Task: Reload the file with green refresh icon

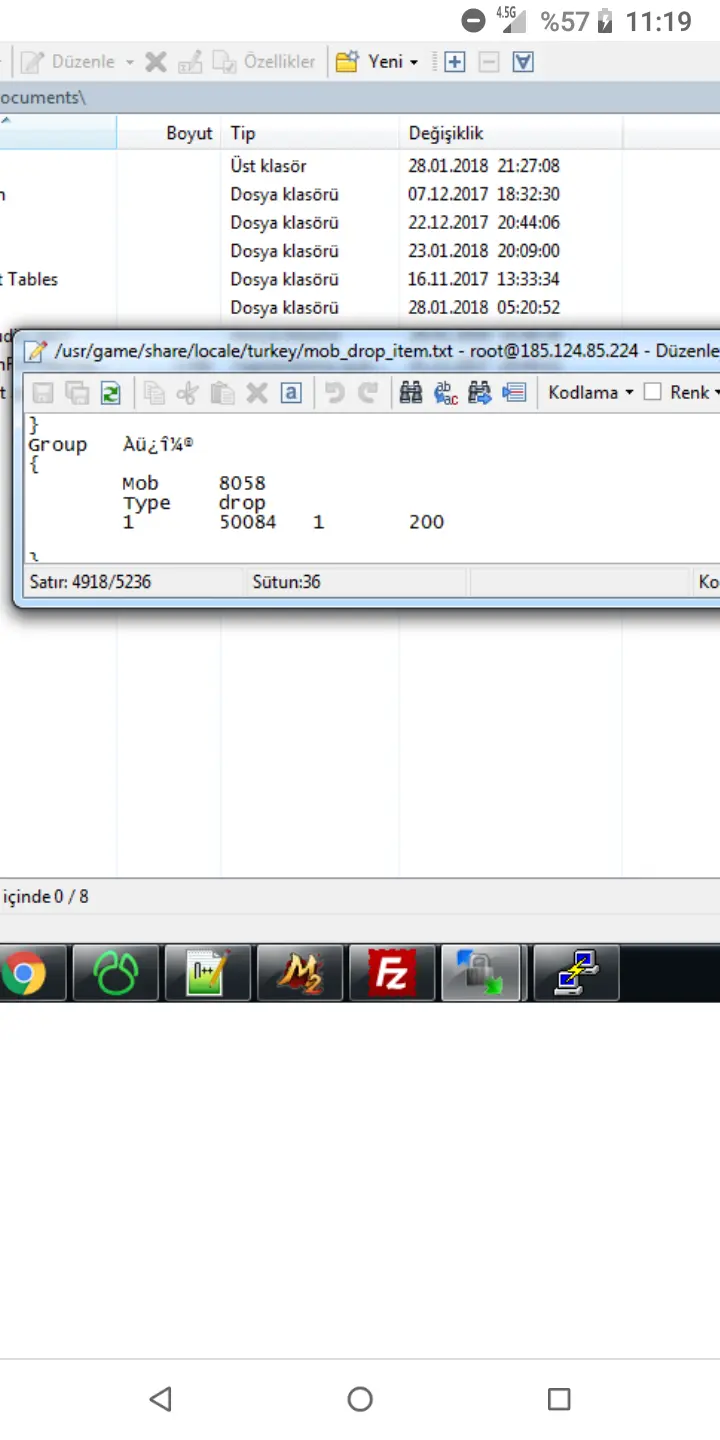Action: (x=110, y=393)
